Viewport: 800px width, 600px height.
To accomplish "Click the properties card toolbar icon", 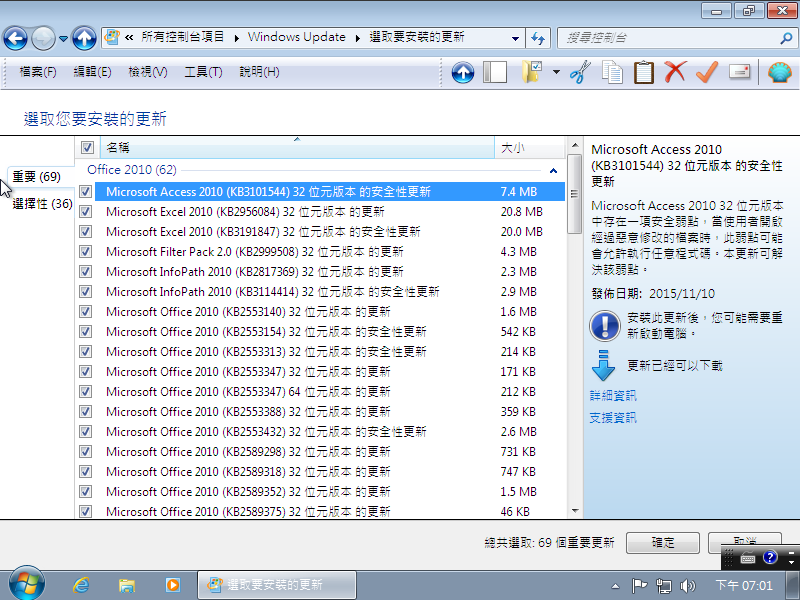I will tap(739, 71).
